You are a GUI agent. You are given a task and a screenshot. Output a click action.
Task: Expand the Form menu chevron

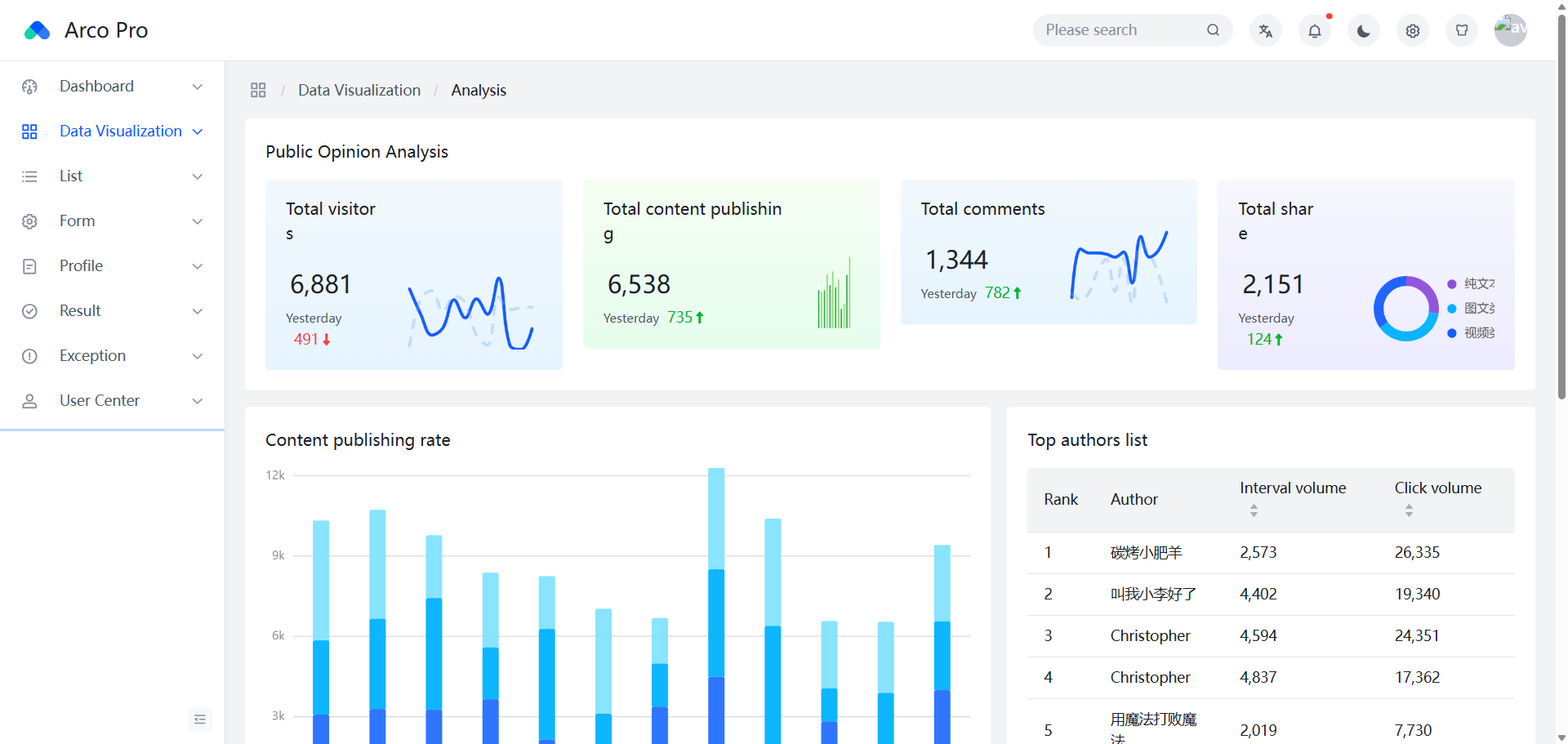coord(197,221)
